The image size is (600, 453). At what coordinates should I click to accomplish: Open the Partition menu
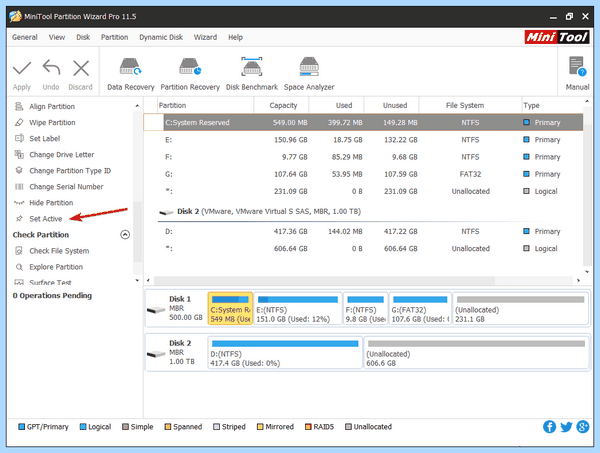(x=114, y=37)
